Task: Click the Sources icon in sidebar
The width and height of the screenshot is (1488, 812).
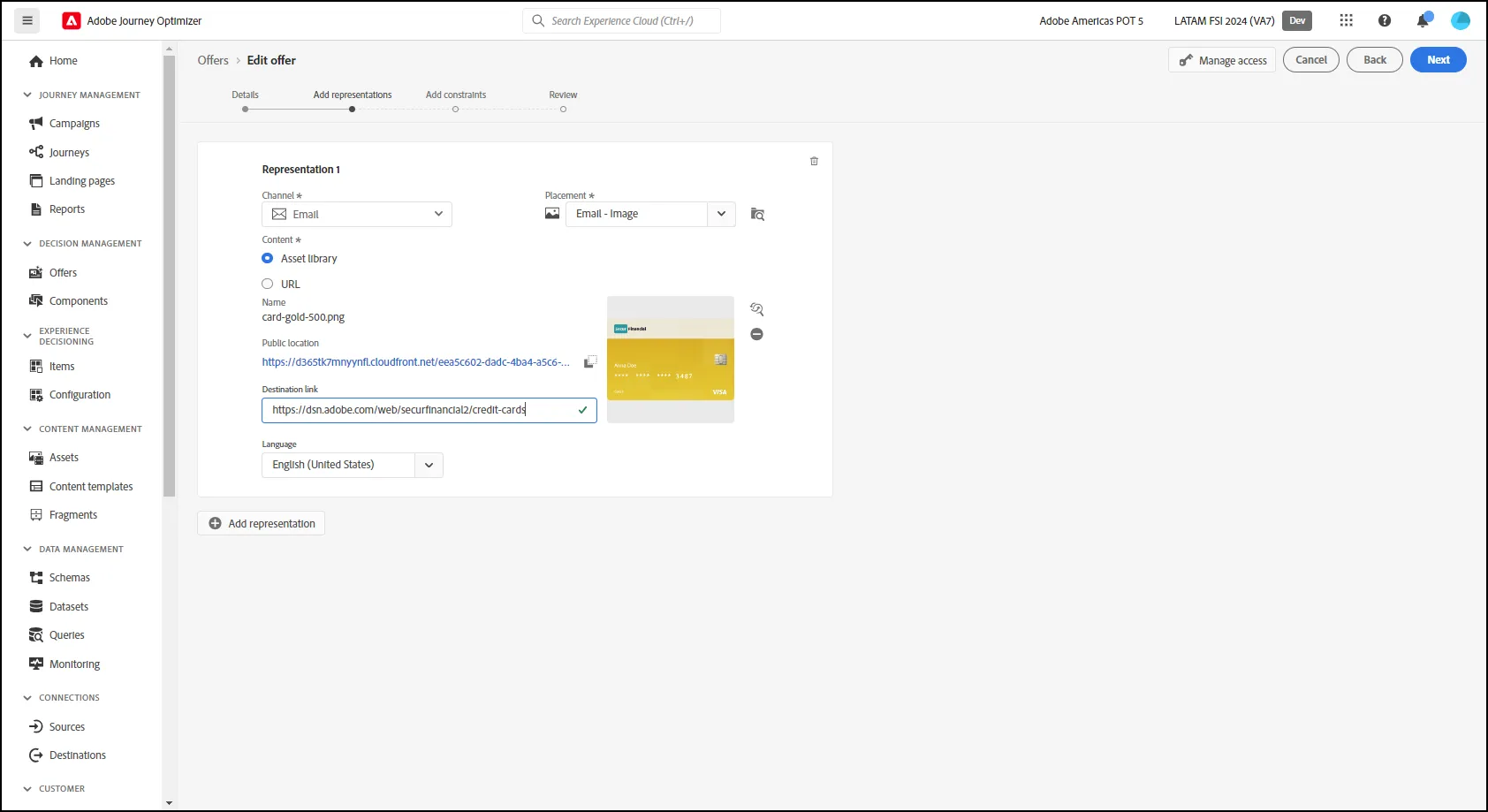Action: [x=36, y=726]
